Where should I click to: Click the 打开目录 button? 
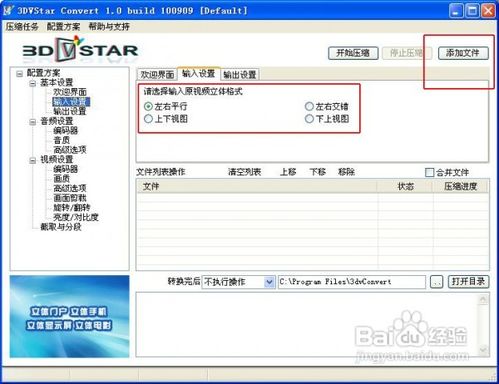click(x=468, y=282)
